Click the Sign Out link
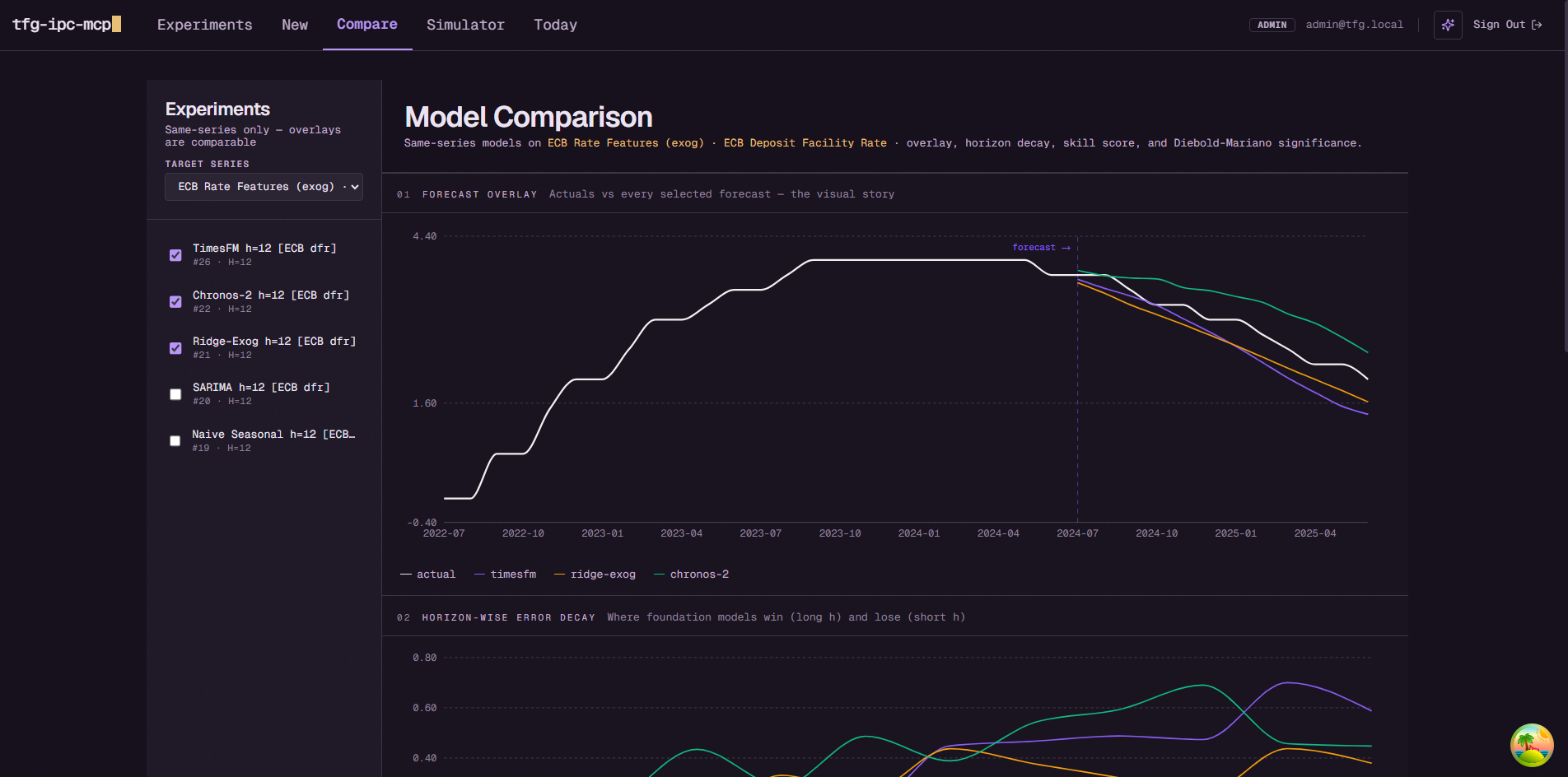The width and height of the screenshot is (1568, 777). pyautogui.click(x=1507, y=25)
